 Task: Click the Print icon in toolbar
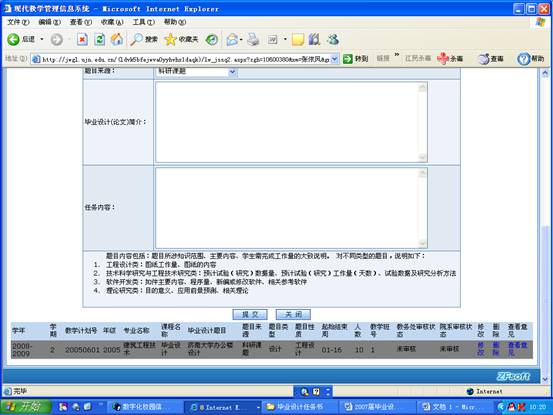[253, 39]
